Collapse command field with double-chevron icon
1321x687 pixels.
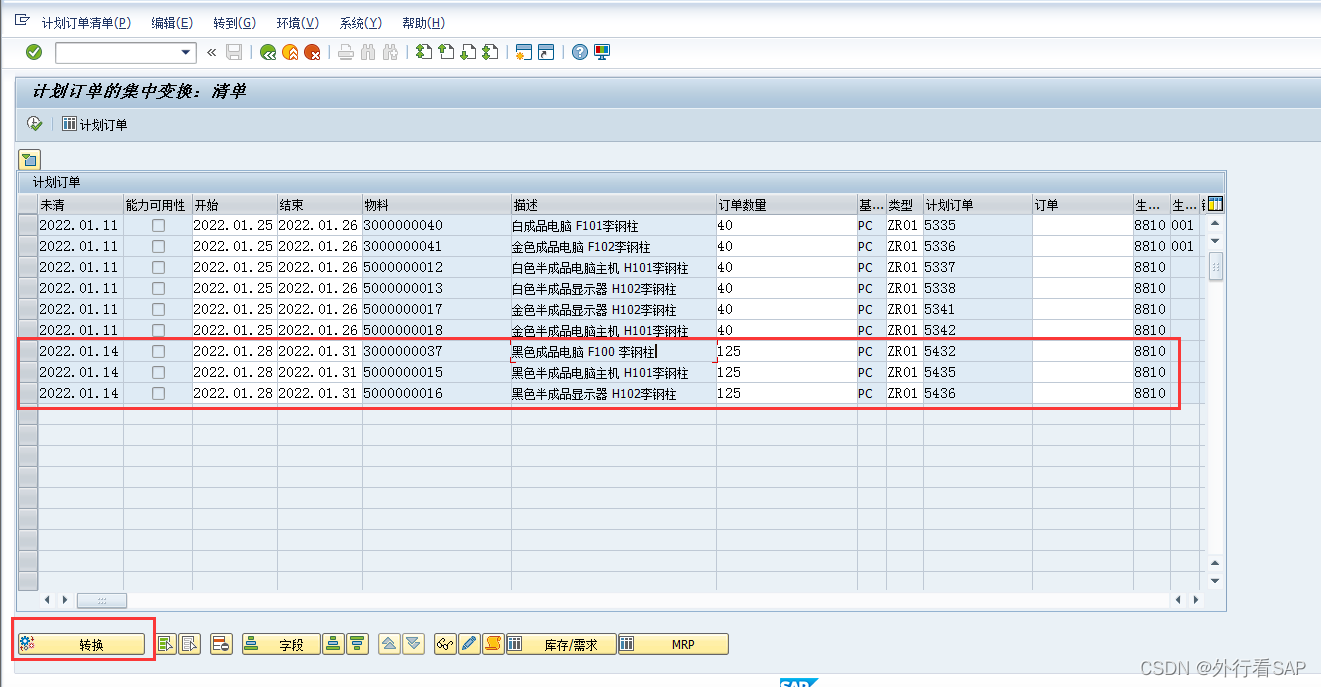pos(212,52)
